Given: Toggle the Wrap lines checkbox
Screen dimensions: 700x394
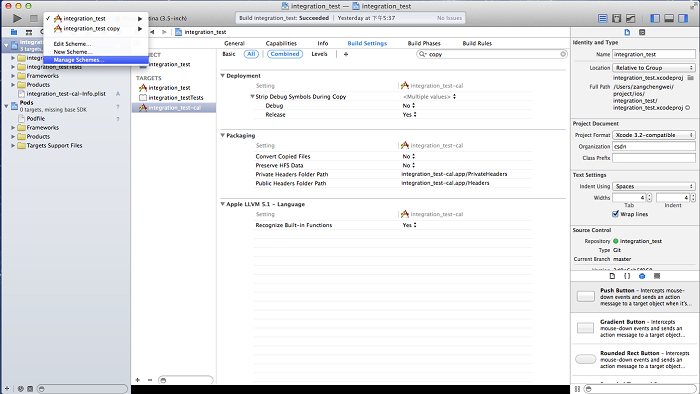Looking at the screenshot, I should pyautogui.click(x=616, y=214).
